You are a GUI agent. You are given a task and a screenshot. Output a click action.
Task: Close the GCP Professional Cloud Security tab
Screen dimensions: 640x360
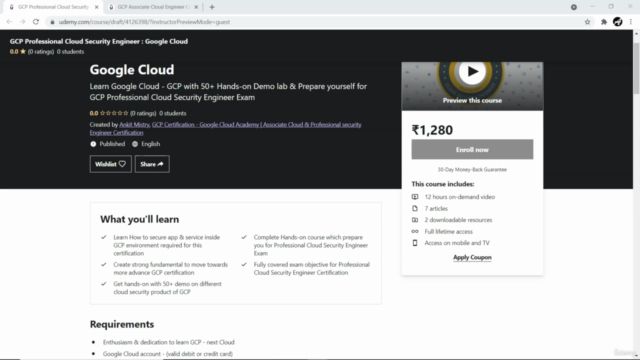(97, 7)
